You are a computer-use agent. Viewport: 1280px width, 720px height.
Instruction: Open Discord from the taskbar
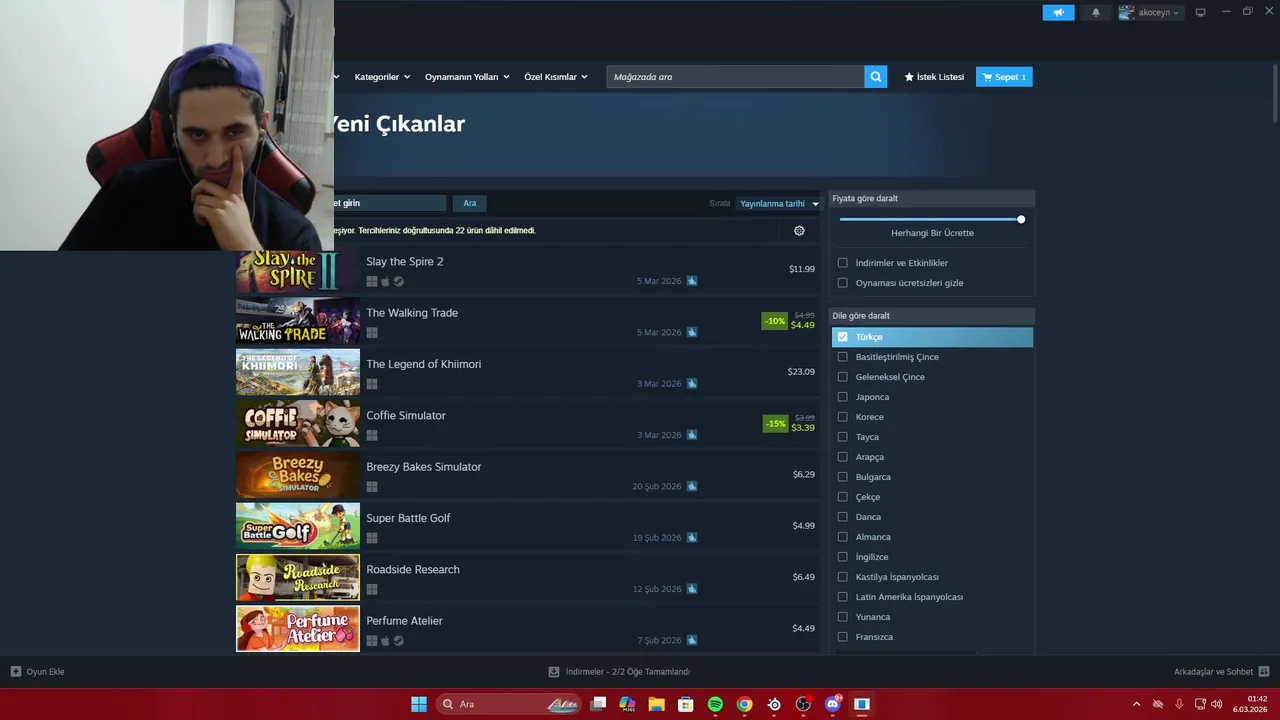(x=832, y=704)
